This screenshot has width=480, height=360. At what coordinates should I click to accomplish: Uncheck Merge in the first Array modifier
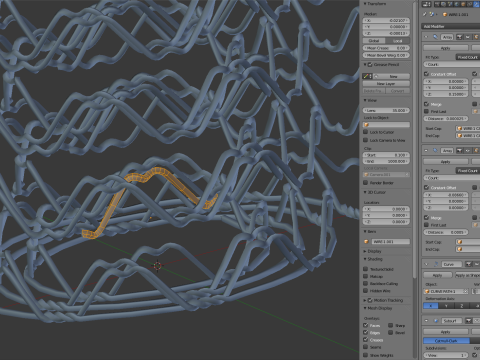426,104
